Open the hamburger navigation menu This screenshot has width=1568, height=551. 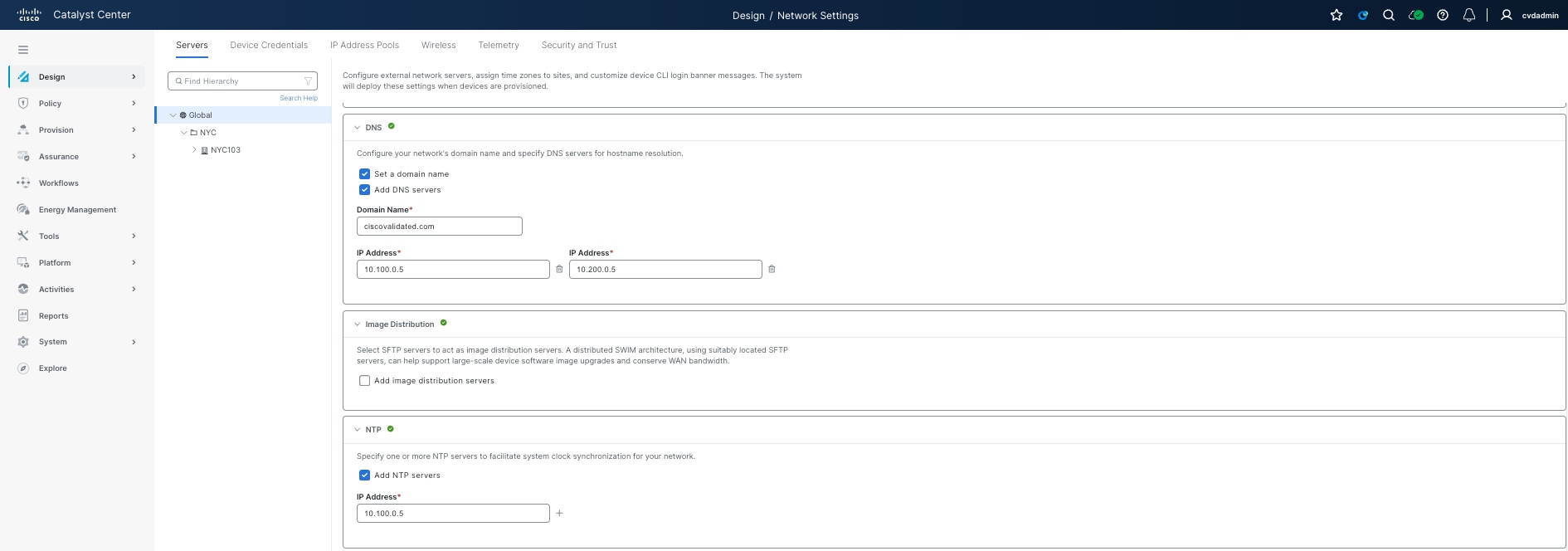23,50
